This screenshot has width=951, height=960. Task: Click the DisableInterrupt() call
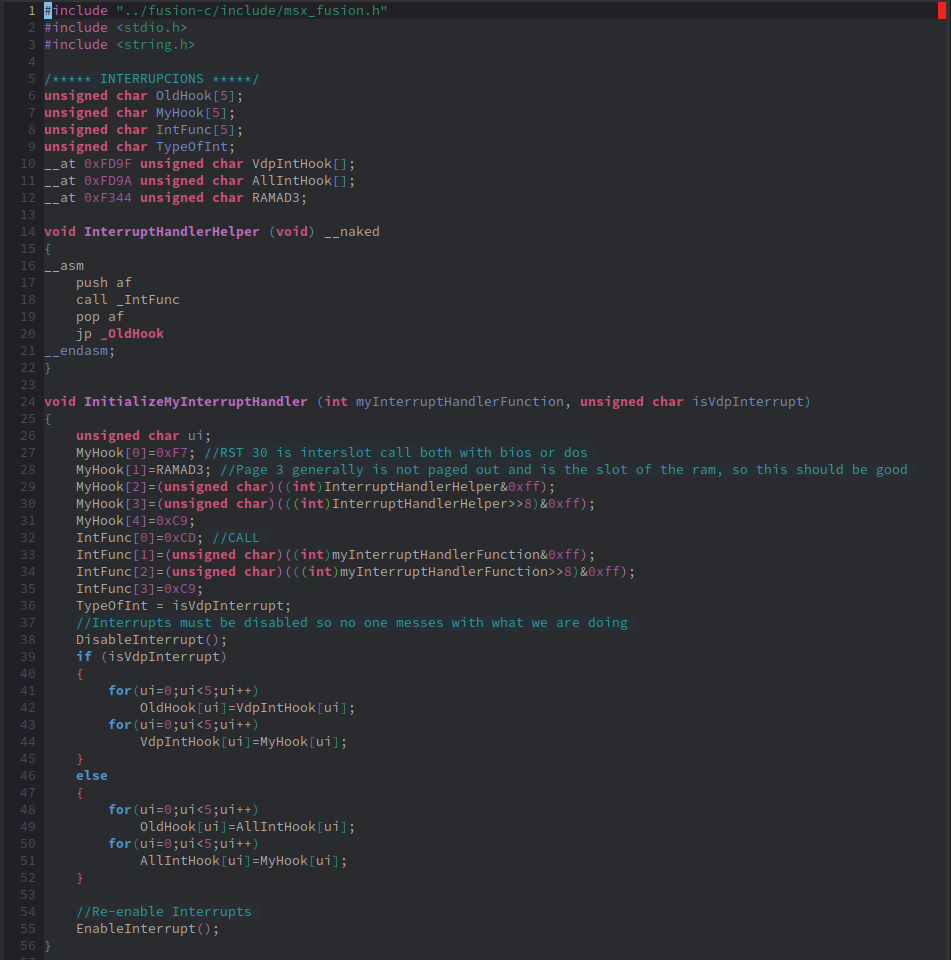151,640
